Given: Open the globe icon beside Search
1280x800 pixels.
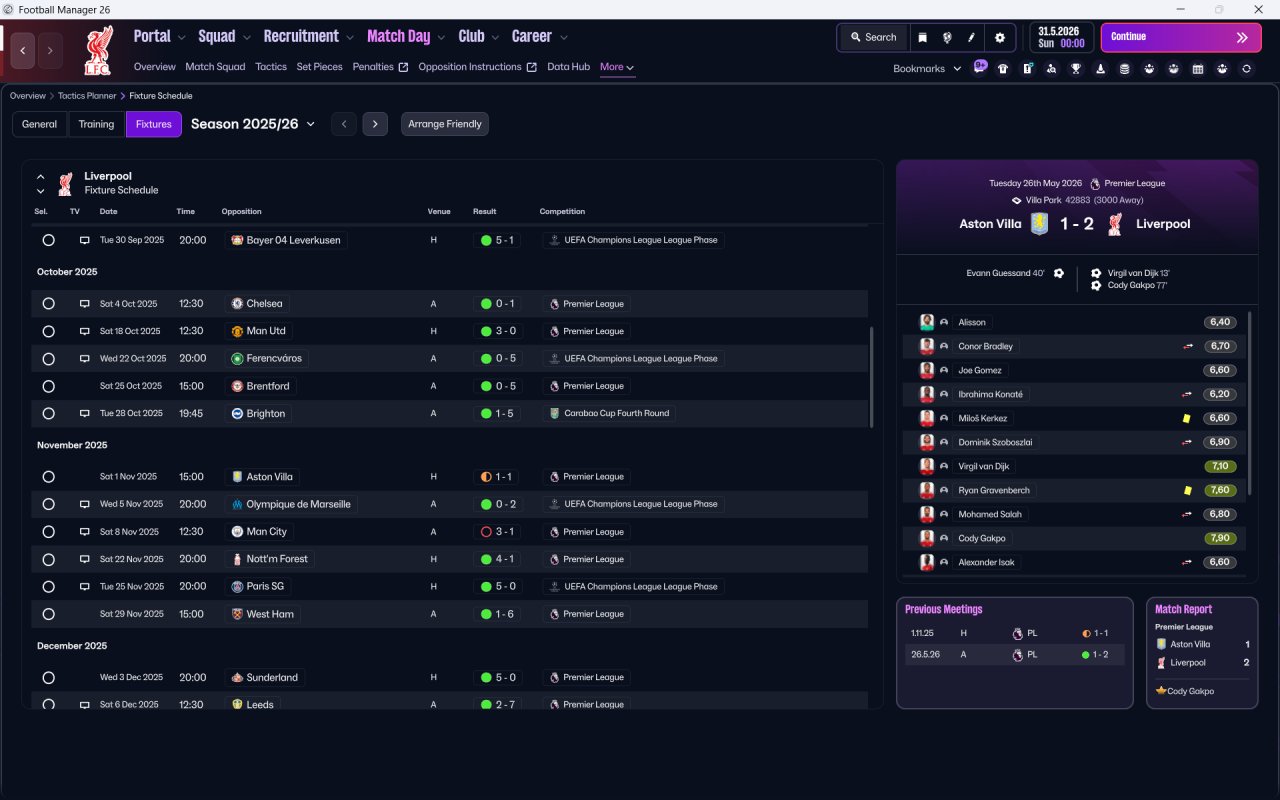Looking at the screenshot, I should click(x=947, y=37).
